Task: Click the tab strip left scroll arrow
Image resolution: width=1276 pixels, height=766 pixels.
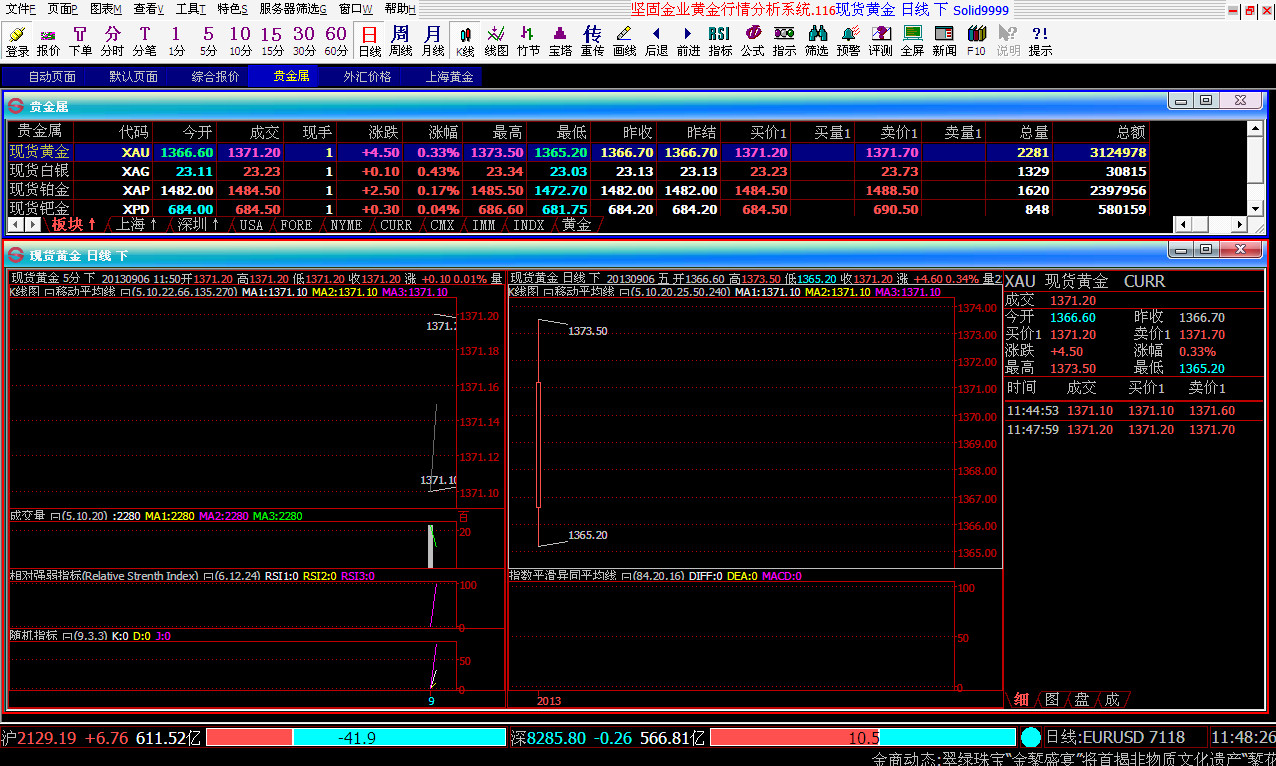Action: pyautogui.click(x=15, y=225)
